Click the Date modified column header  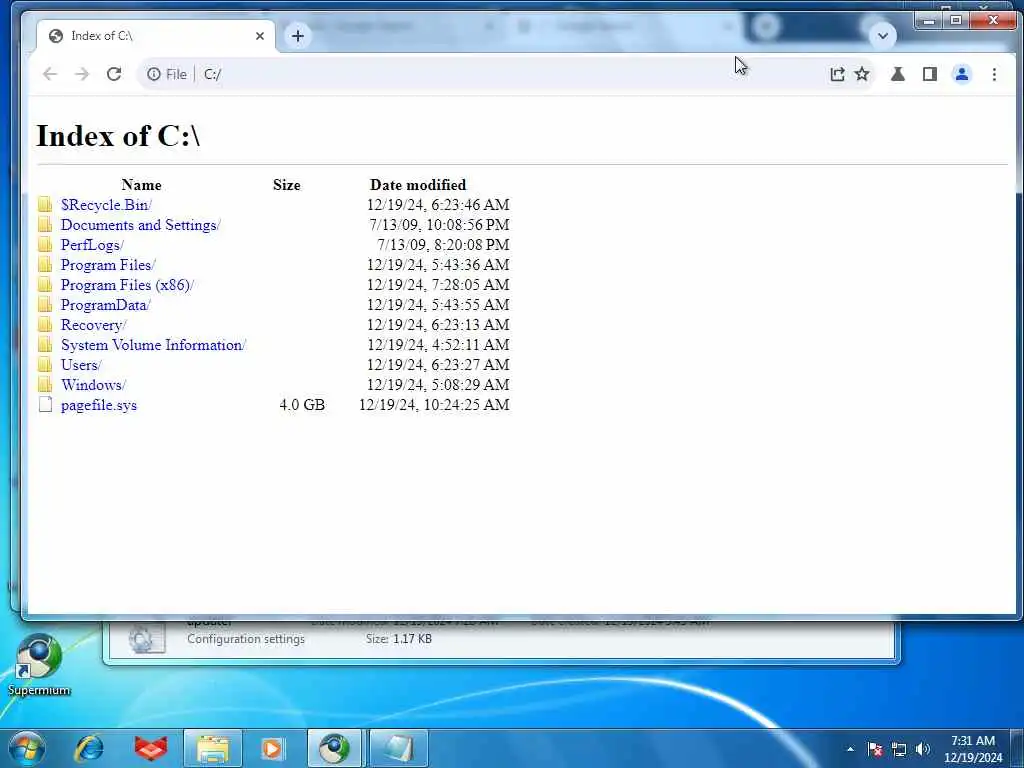(x=418, y=185)
